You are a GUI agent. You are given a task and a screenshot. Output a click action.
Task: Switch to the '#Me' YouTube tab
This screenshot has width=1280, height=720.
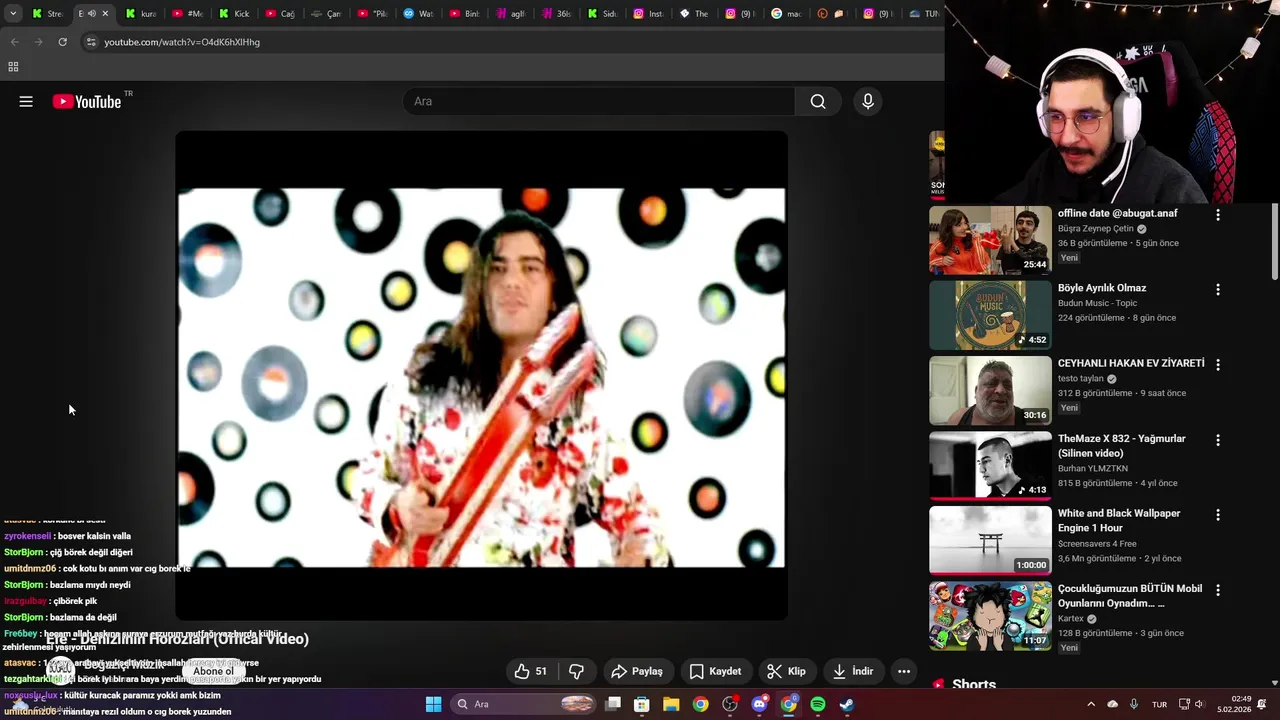[x=187, y=14]
